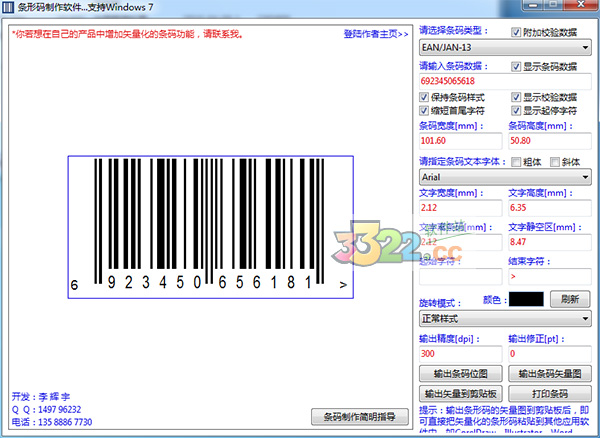Viewport: 600px width, 438px height.
Task: Click the text width field 2.12
Action: (461, 208)
